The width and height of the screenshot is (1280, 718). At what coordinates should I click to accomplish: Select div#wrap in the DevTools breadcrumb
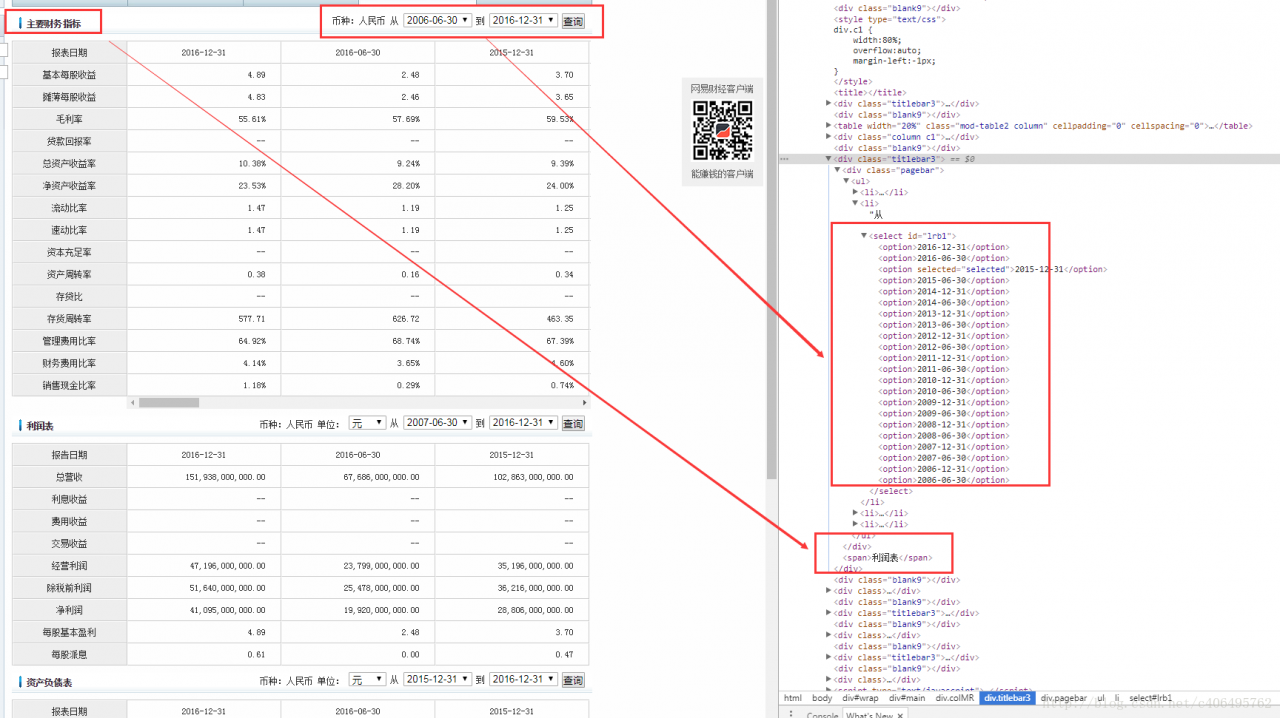860,698
